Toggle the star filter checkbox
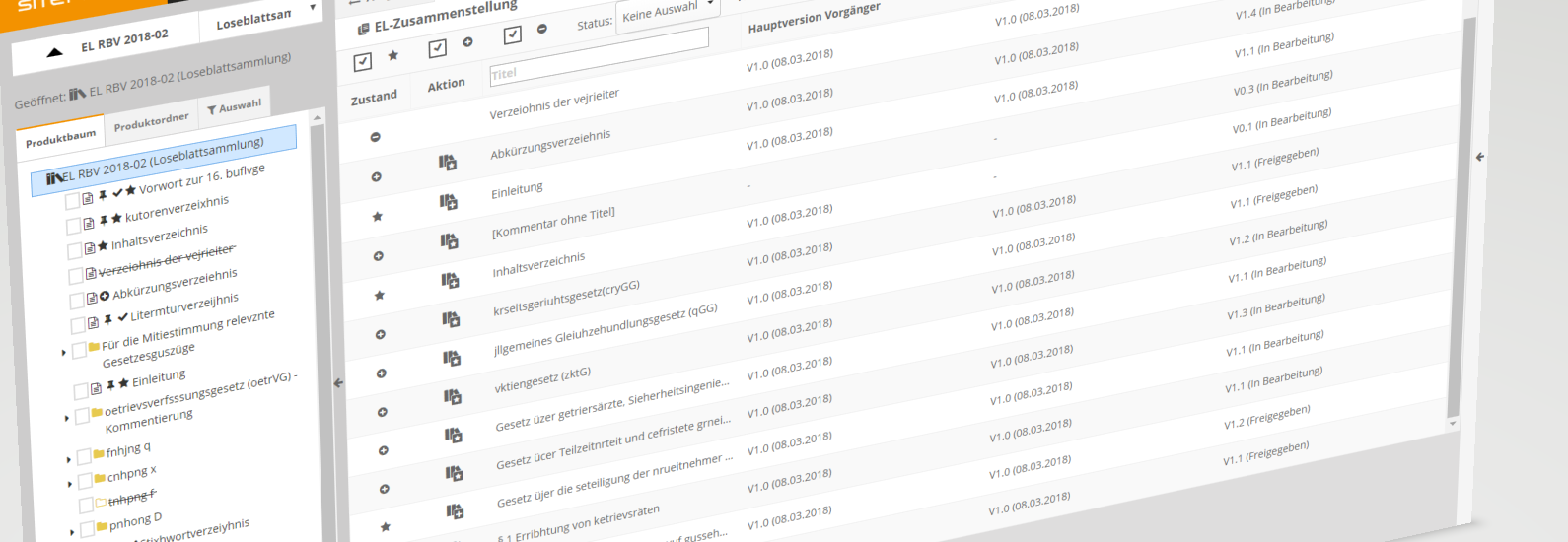Image resolution: width=1568 pixels, height=542 pixels. [363, 62]
